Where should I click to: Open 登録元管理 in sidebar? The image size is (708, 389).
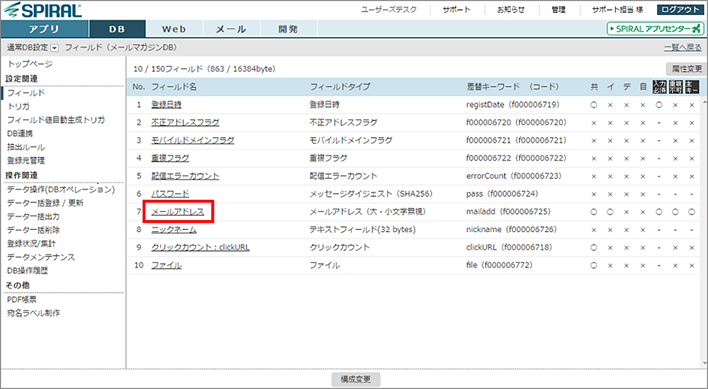tap(26, 161)
